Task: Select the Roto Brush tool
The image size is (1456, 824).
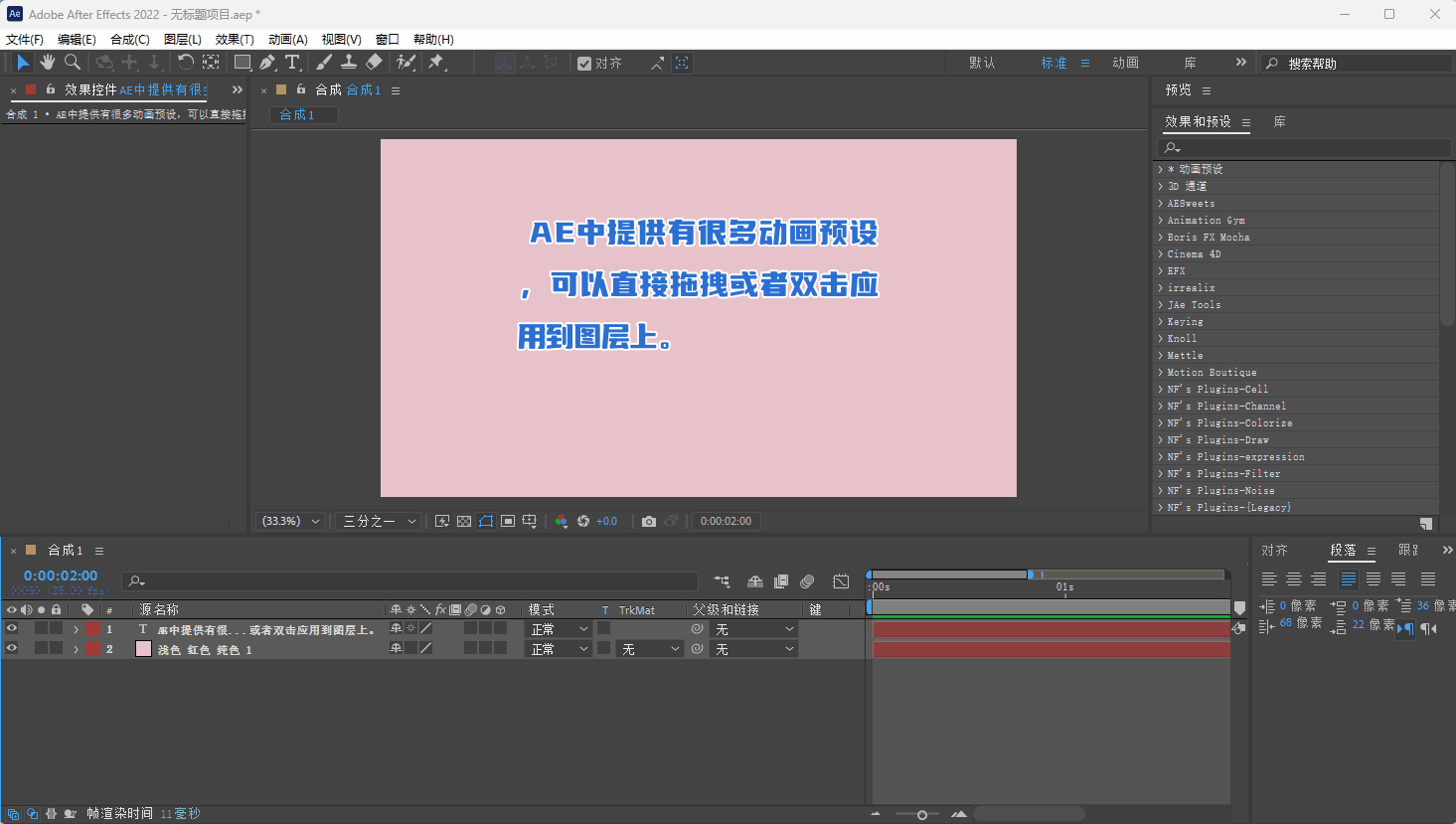Action: [x=404, y=63]
